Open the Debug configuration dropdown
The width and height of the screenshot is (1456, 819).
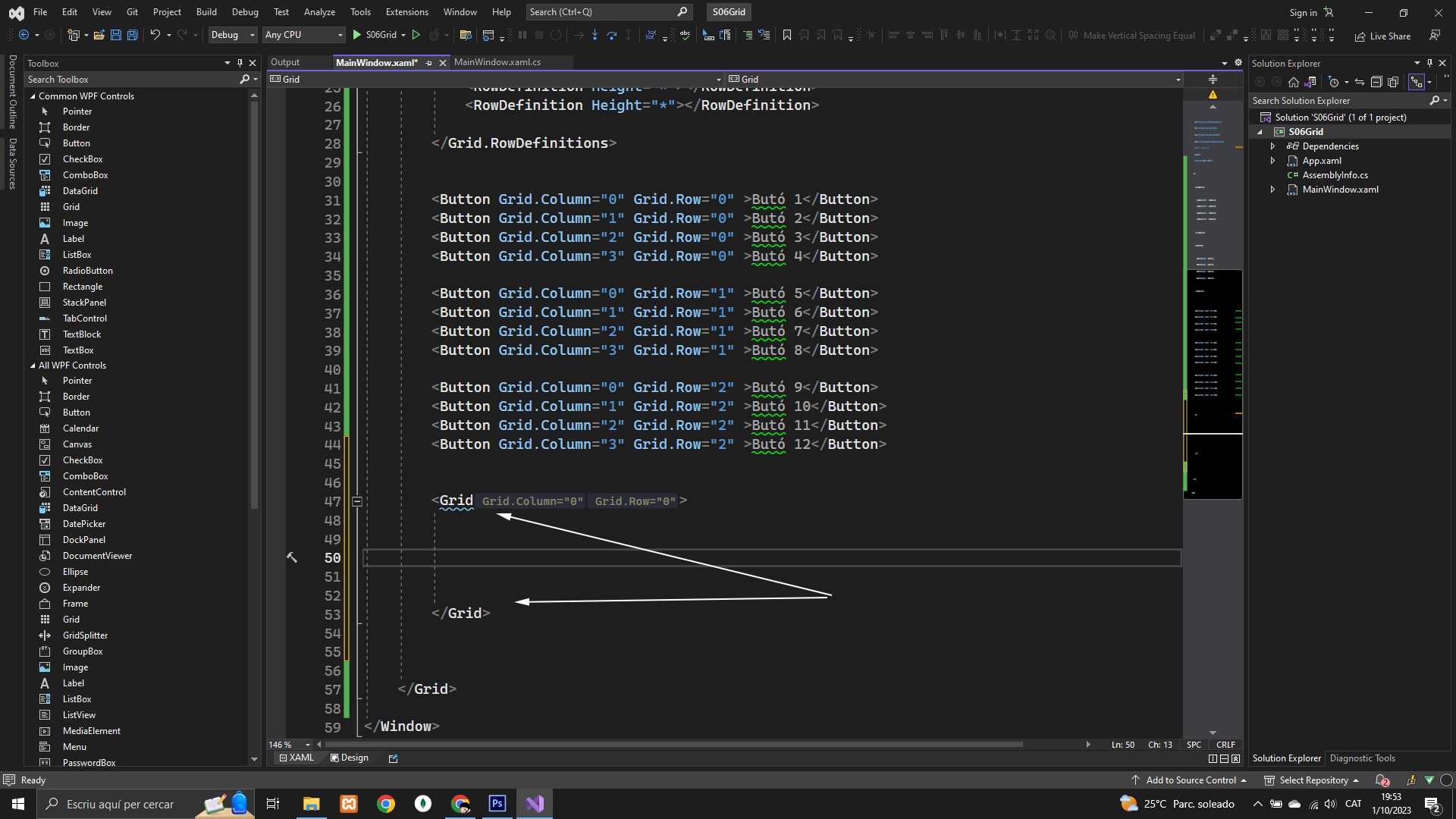233,35
